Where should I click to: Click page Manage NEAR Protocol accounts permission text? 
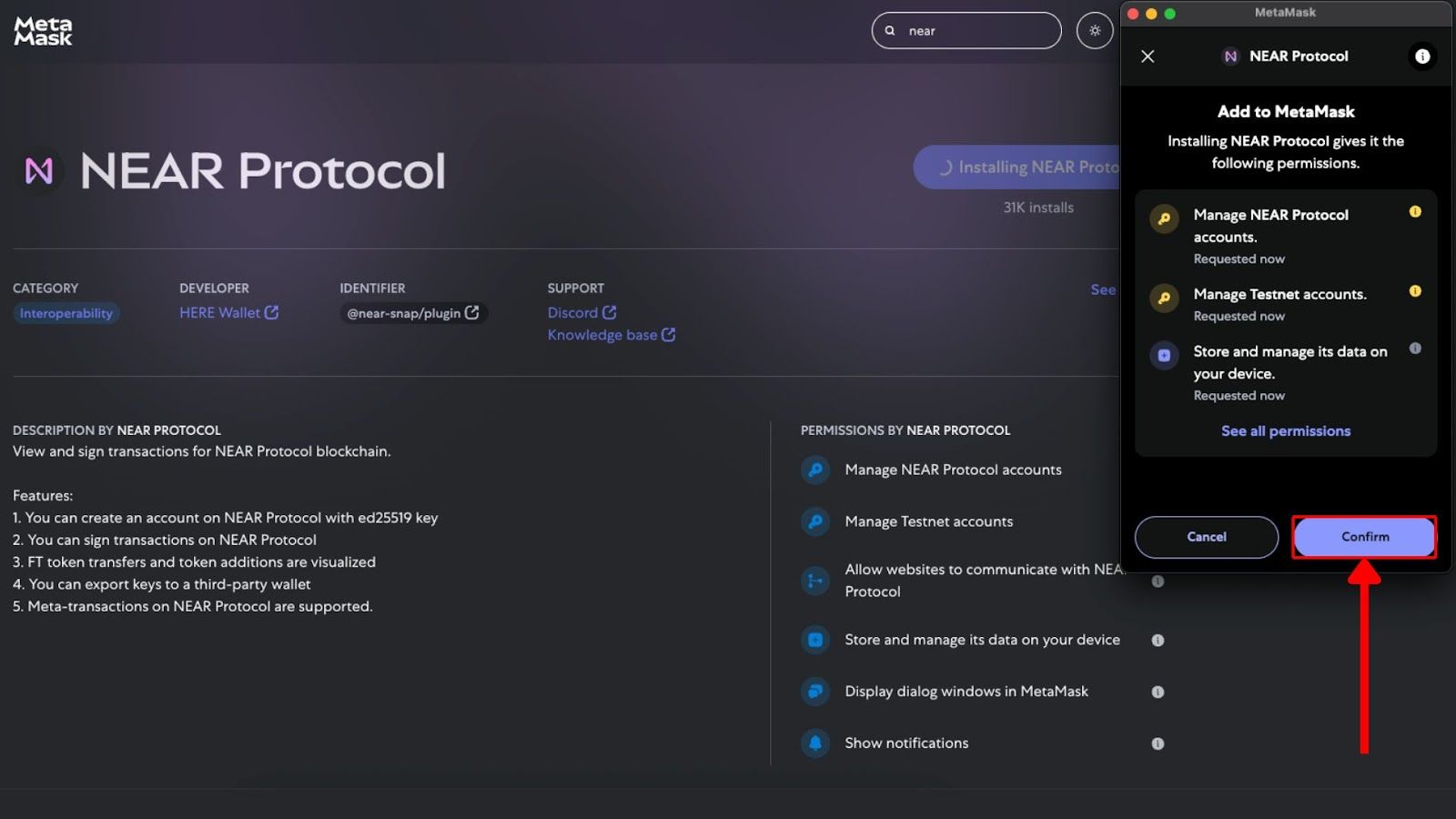pos(953,470)
